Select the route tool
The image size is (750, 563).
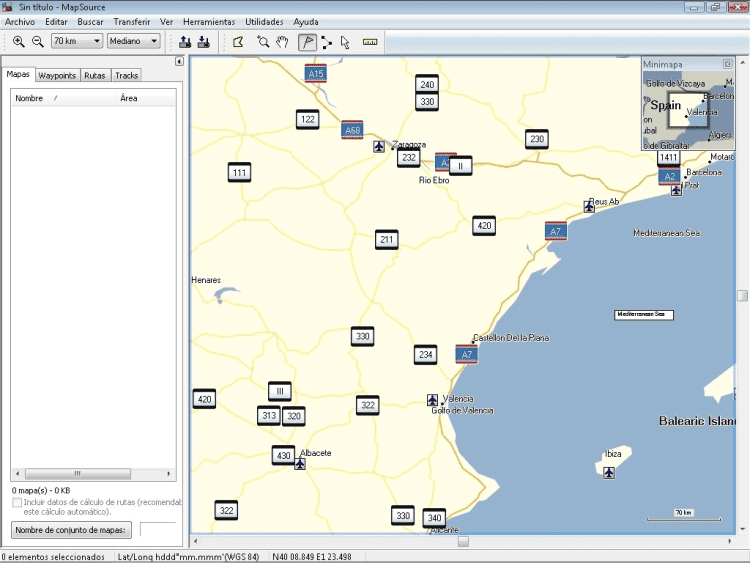[326, 42]
